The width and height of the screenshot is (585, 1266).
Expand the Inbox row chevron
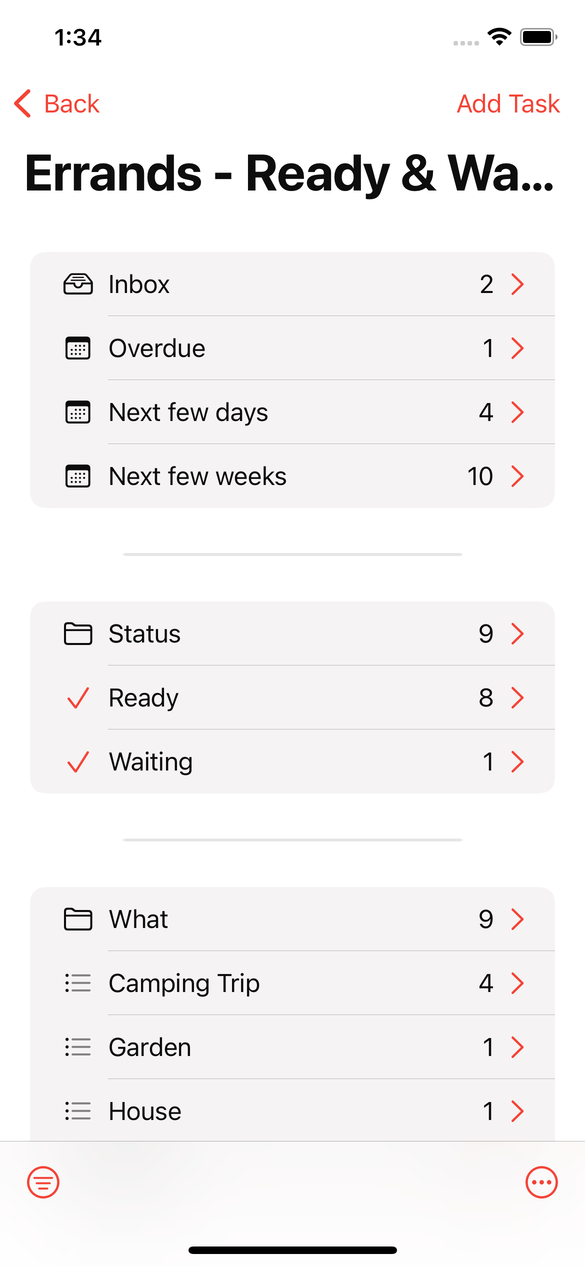pyautogui.click(x=517, y=285)
